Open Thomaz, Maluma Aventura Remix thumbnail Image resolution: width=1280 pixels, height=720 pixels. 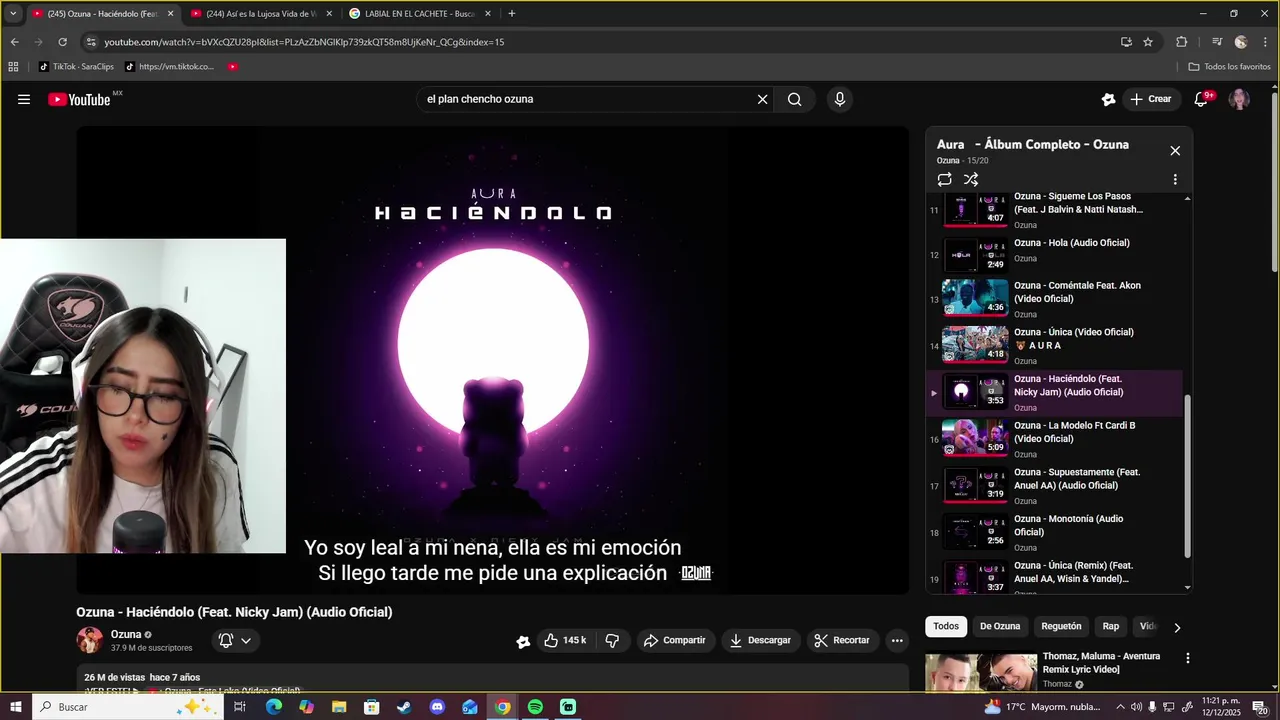[x=981, y=672]
